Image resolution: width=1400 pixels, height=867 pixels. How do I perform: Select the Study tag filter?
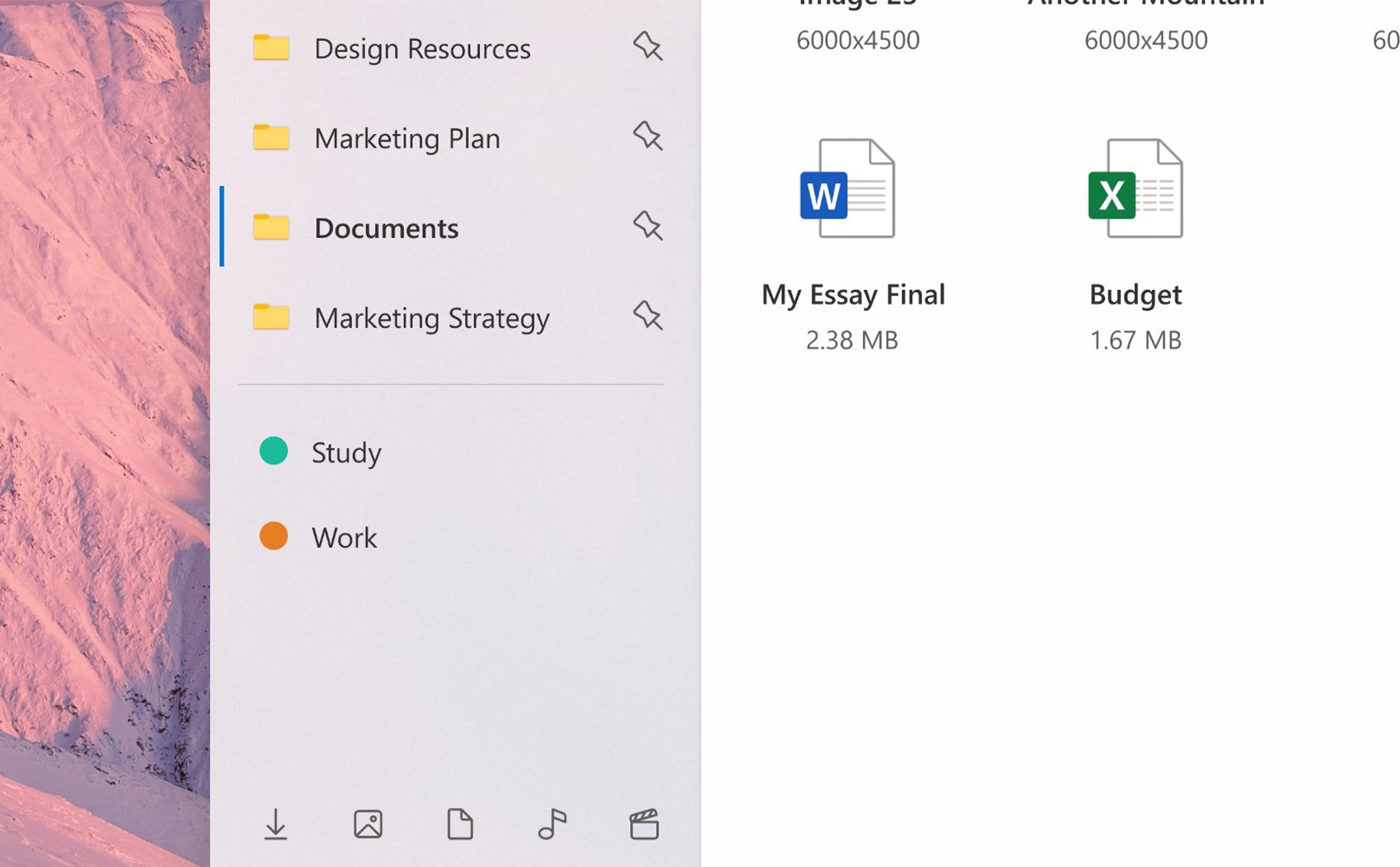tap(346, 452)
